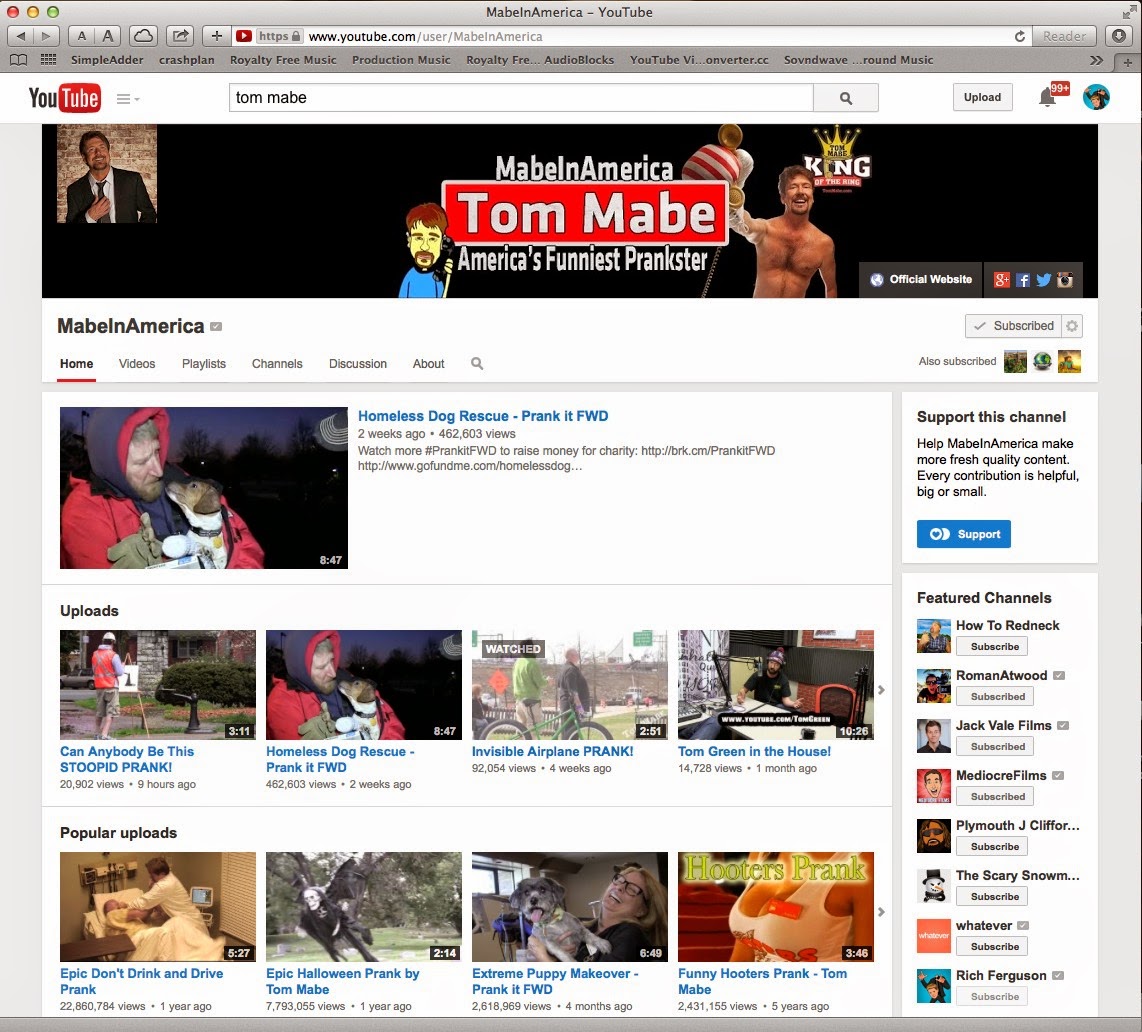This screenshot has height=1032, width=1142.
Task: Open the Official Website link
Action: (921, 280)
